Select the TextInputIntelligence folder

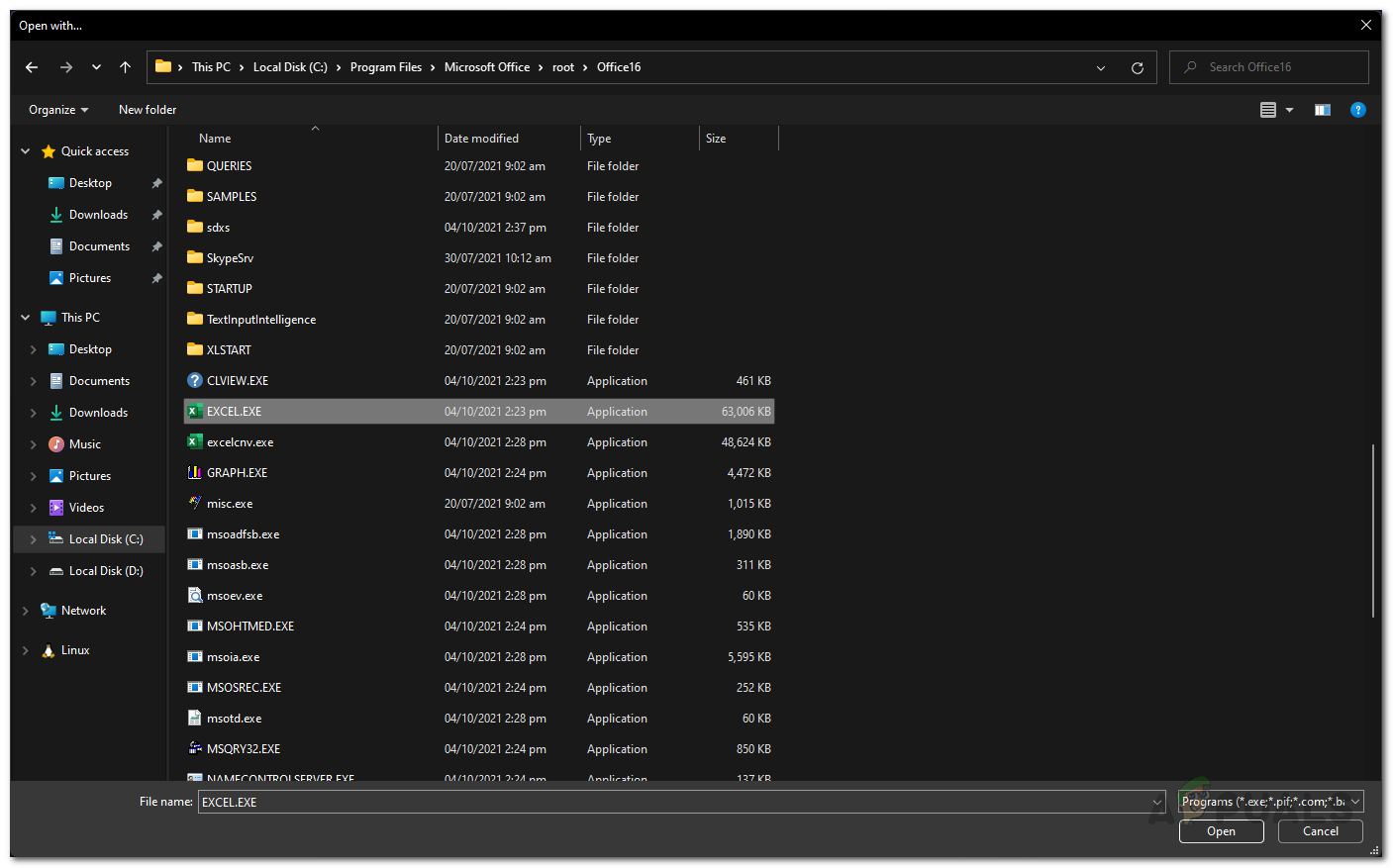pyautogui.click(x=479, y=320)
